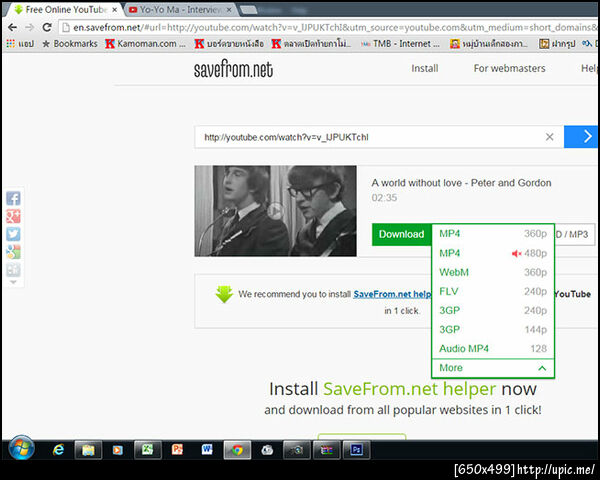The image size is (600, 480).
Task: Collapse the More formats expander
Action: [493, 368]
